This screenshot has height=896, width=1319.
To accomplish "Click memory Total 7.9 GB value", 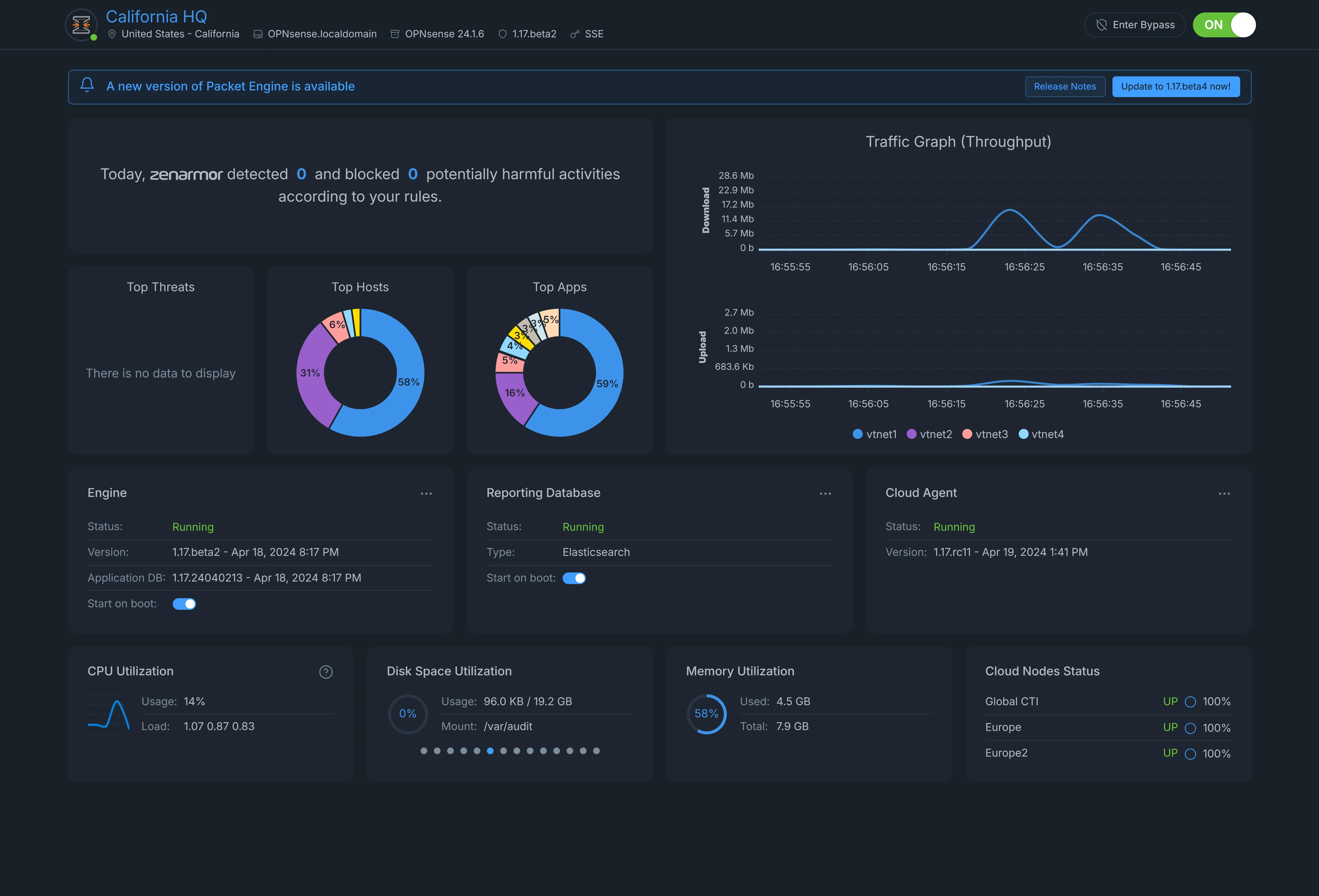I will (792, 726).
